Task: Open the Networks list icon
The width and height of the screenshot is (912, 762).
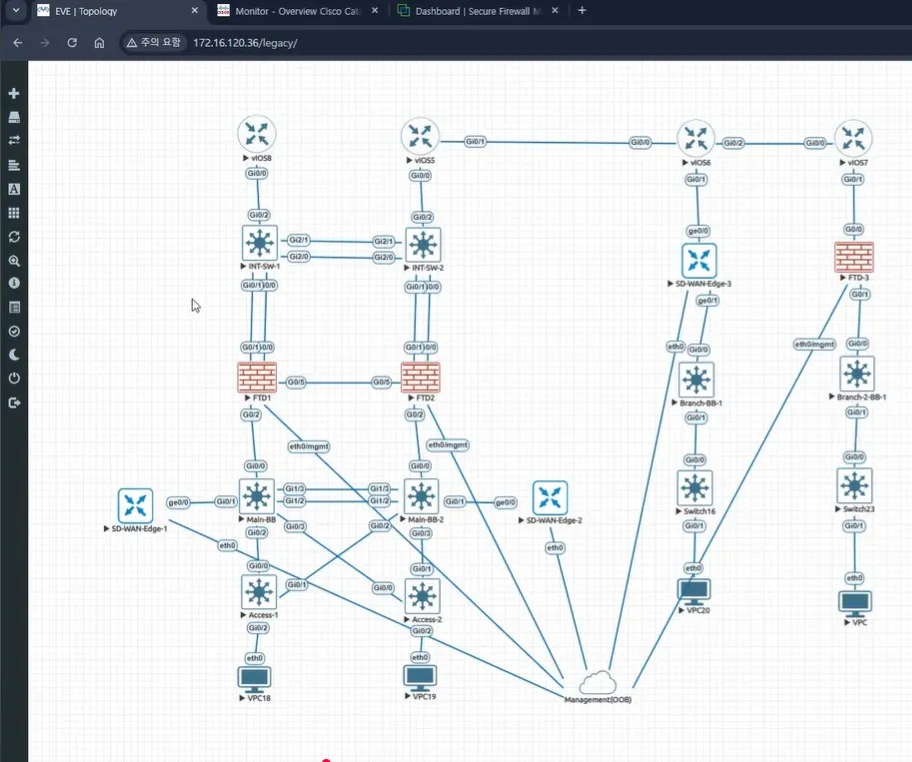Action: tap(14, 140)
